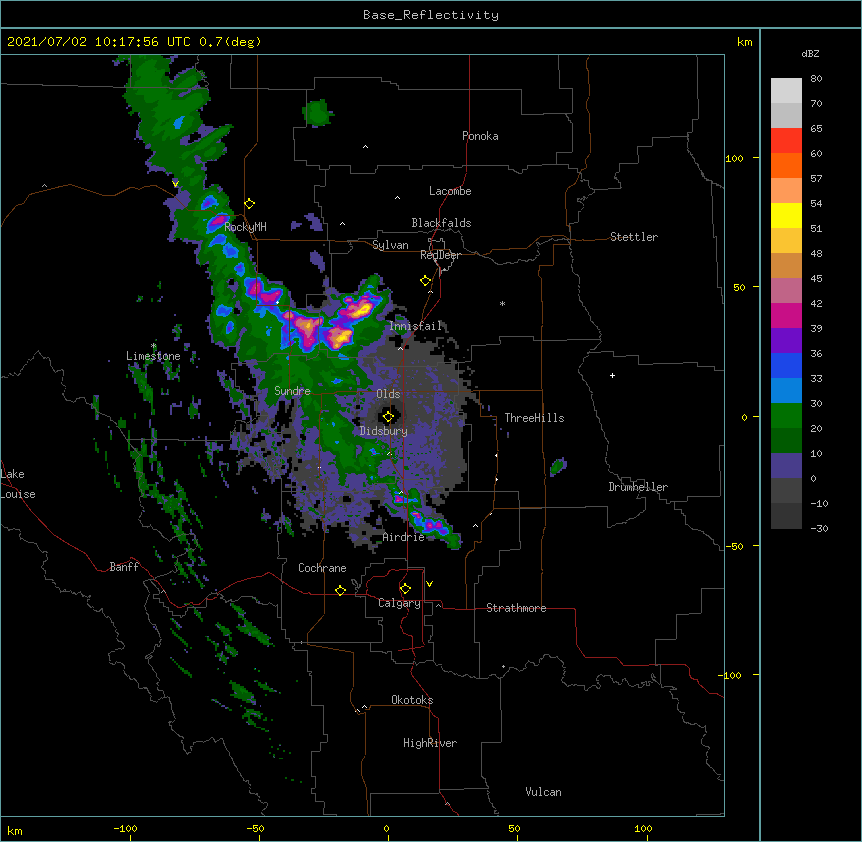Choose the dark green 10-20 dBZ swatch
The width and height of the screenshot is (862, 842).
[x=786, y=441]
